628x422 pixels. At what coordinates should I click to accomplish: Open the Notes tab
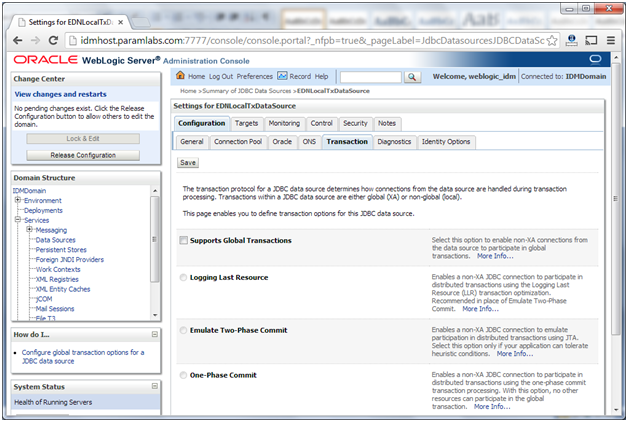tap(387, 123)
